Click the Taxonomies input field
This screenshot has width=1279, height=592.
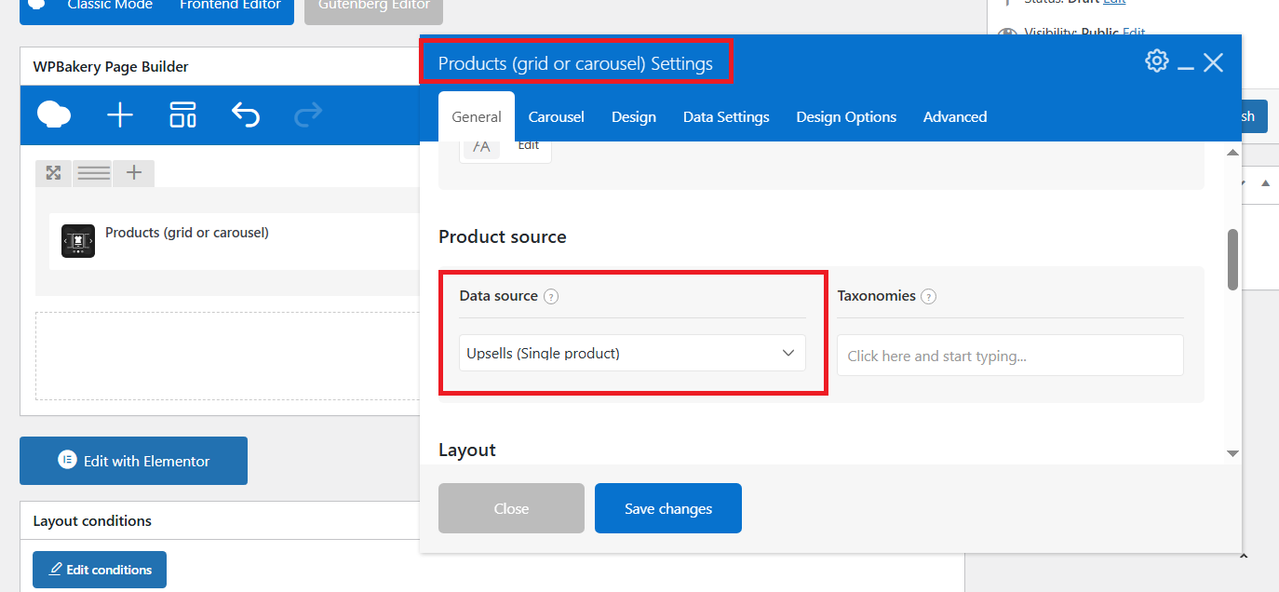1010,355
